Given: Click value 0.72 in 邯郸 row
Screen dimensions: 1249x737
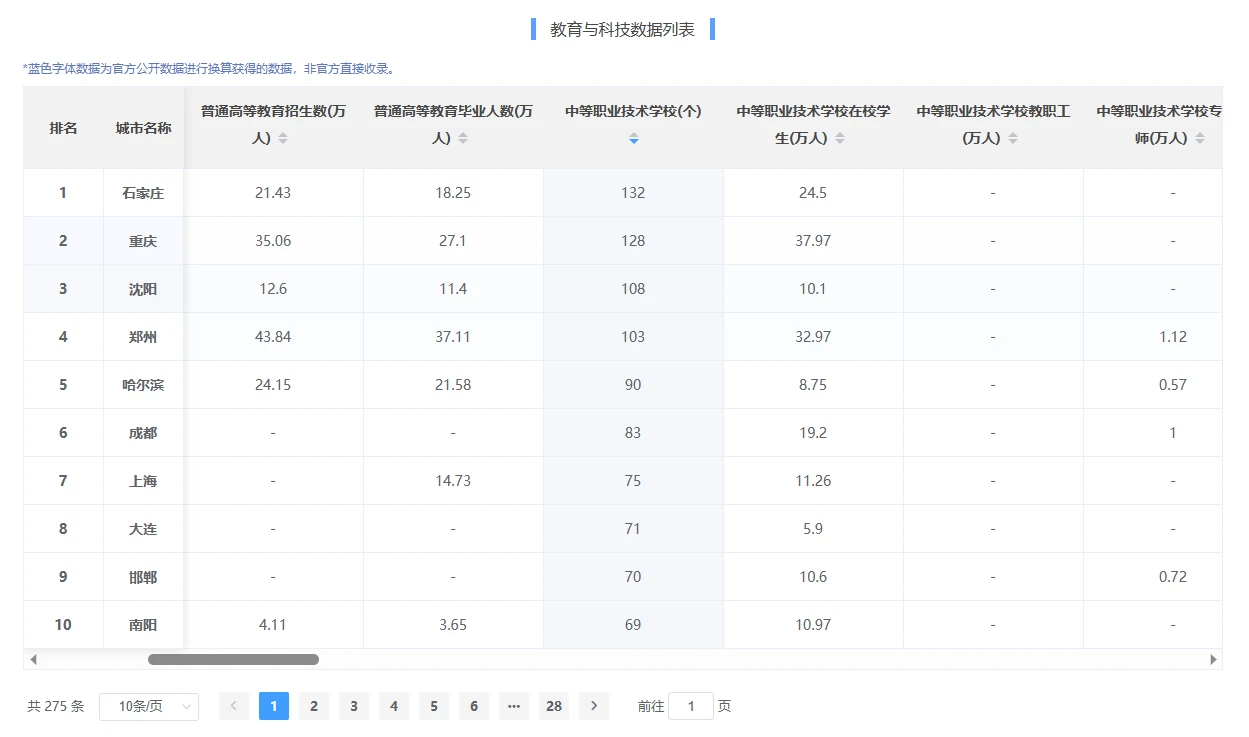Looking at the screenshot, I should click(x=1173, y=577).
